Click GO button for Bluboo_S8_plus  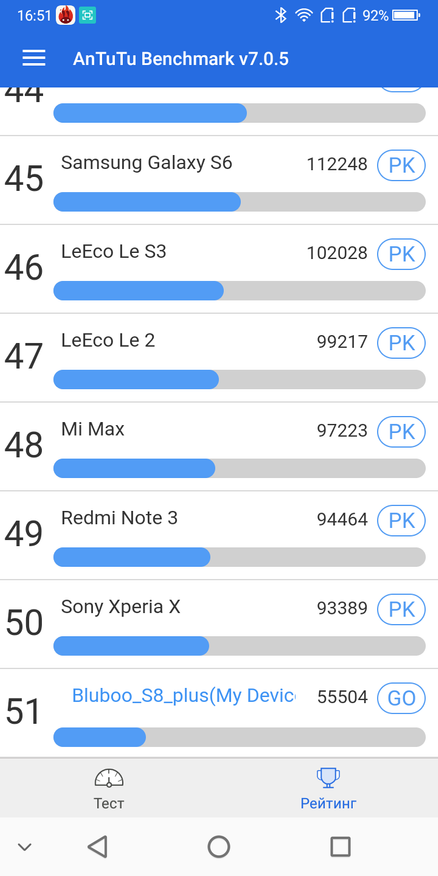click(402, 698)
